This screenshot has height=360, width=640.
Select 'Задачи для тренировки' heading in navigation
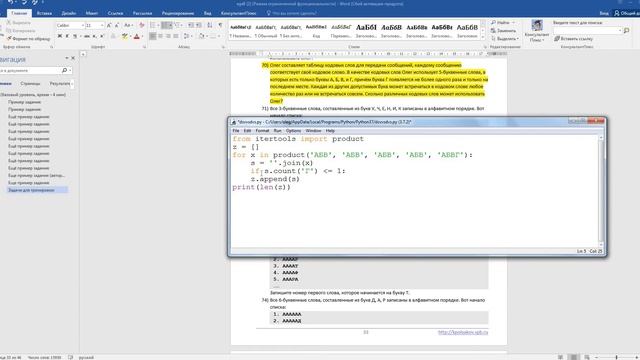coord(37,190)
